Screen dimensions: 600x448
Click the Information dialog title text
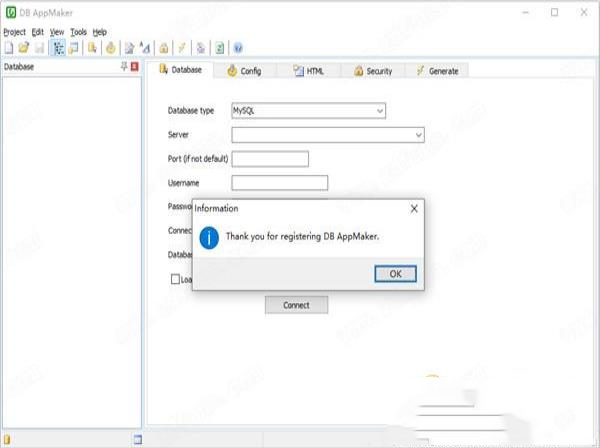pos(216,209)
